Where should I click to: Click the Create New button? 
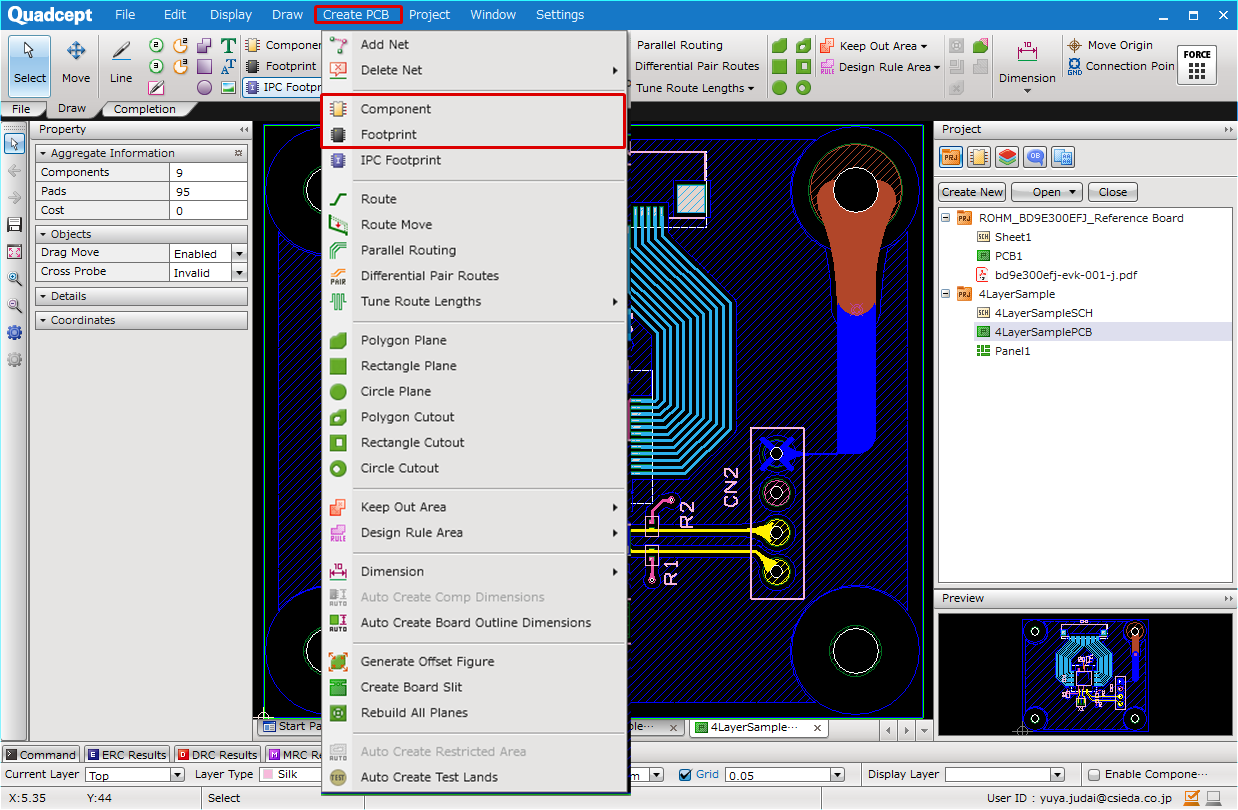[972, 192]
